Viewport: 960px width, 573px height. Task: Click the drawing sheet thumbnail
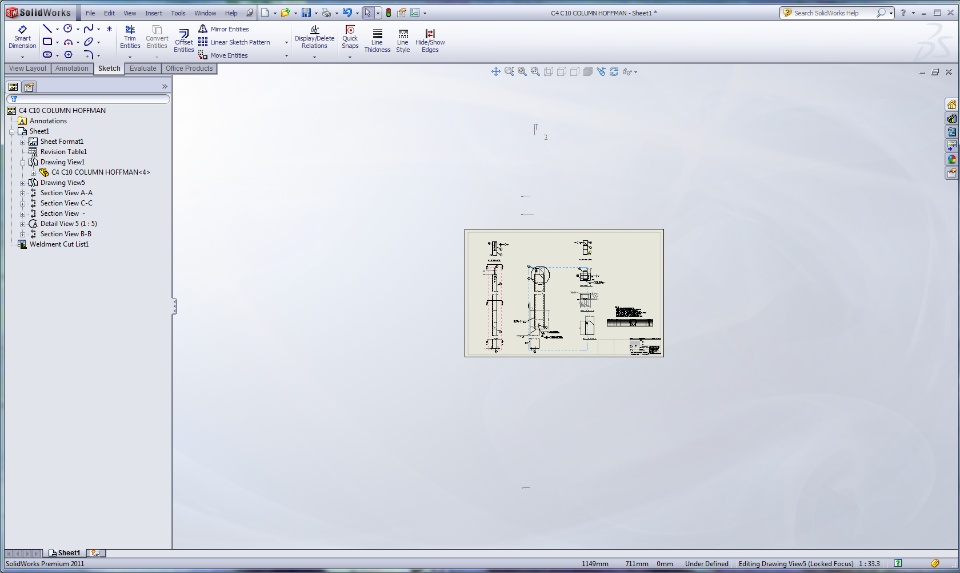coord(564,293)
